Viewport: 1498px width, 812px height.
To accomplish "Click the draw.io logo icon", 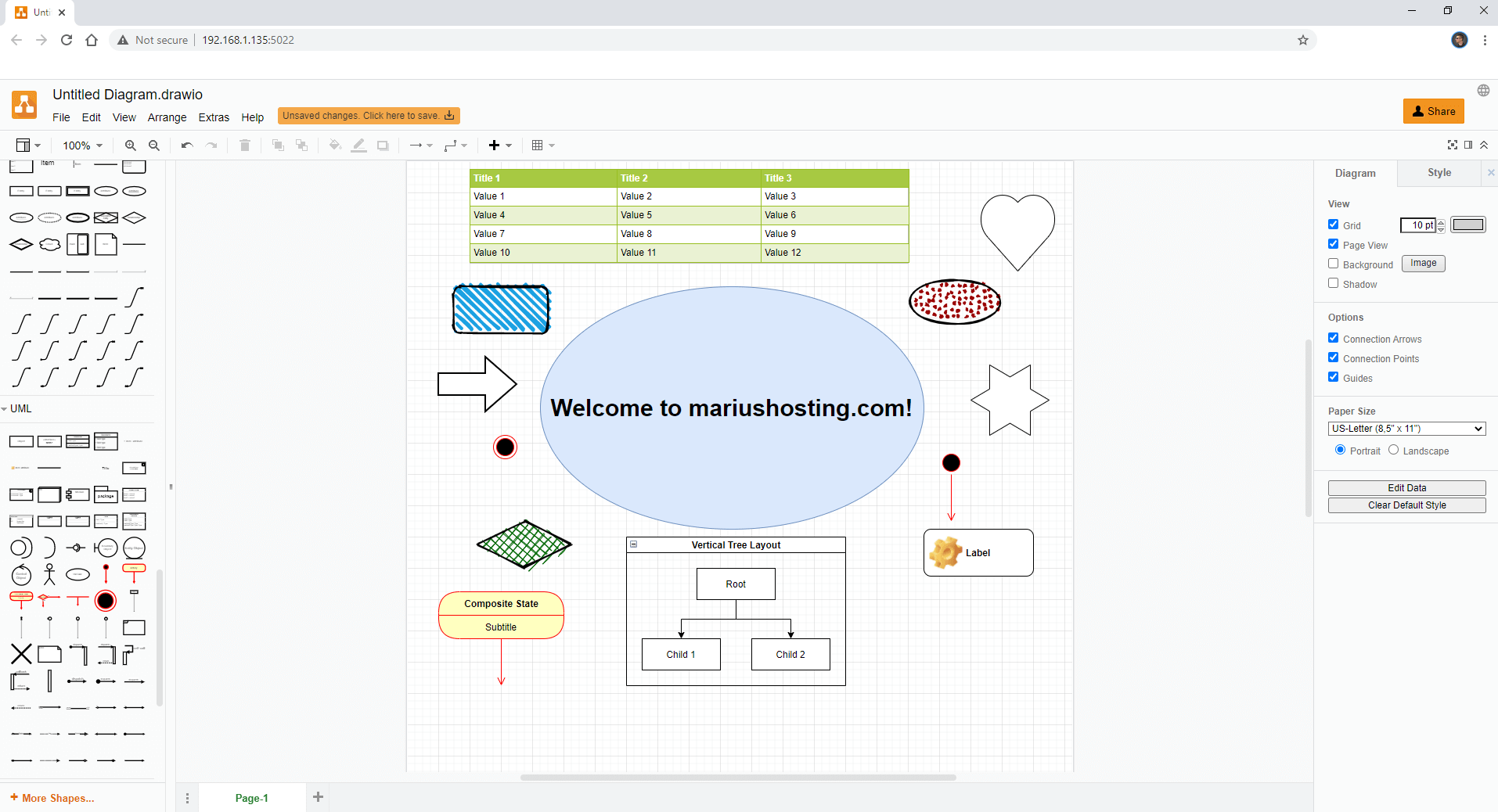I will click(24, 105).
